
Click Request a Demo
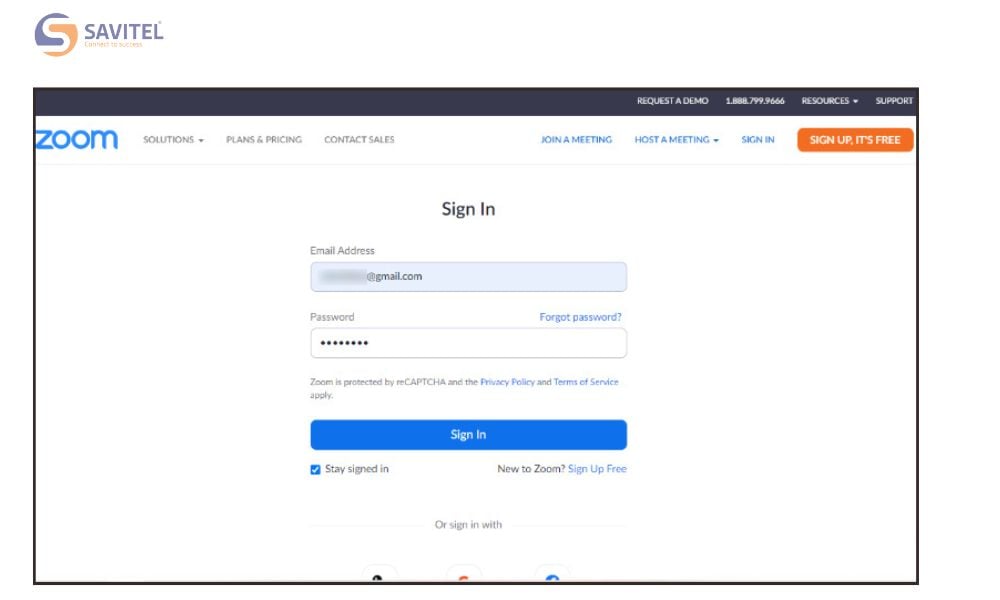672,101
